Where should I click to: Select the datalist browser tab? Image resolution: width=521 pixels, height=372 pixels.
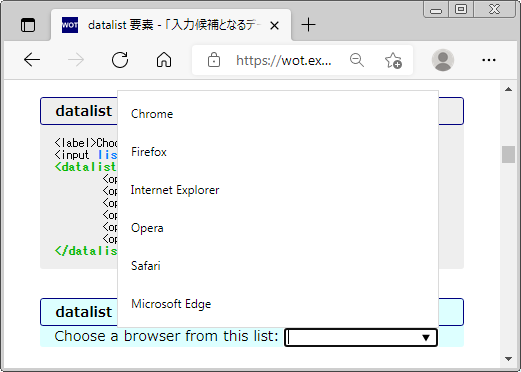pyautogui.click(x=171, y=25)
